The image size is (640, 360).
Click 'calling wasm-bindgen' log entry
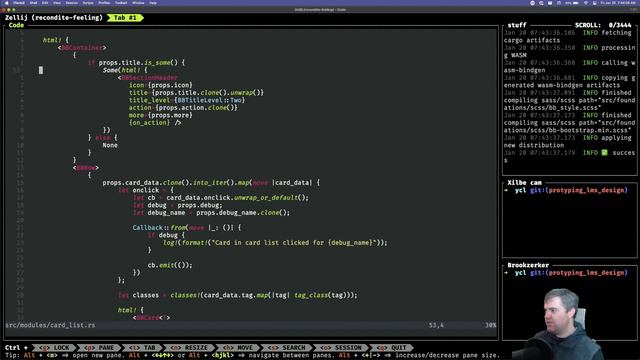click(x=569, y=67)
